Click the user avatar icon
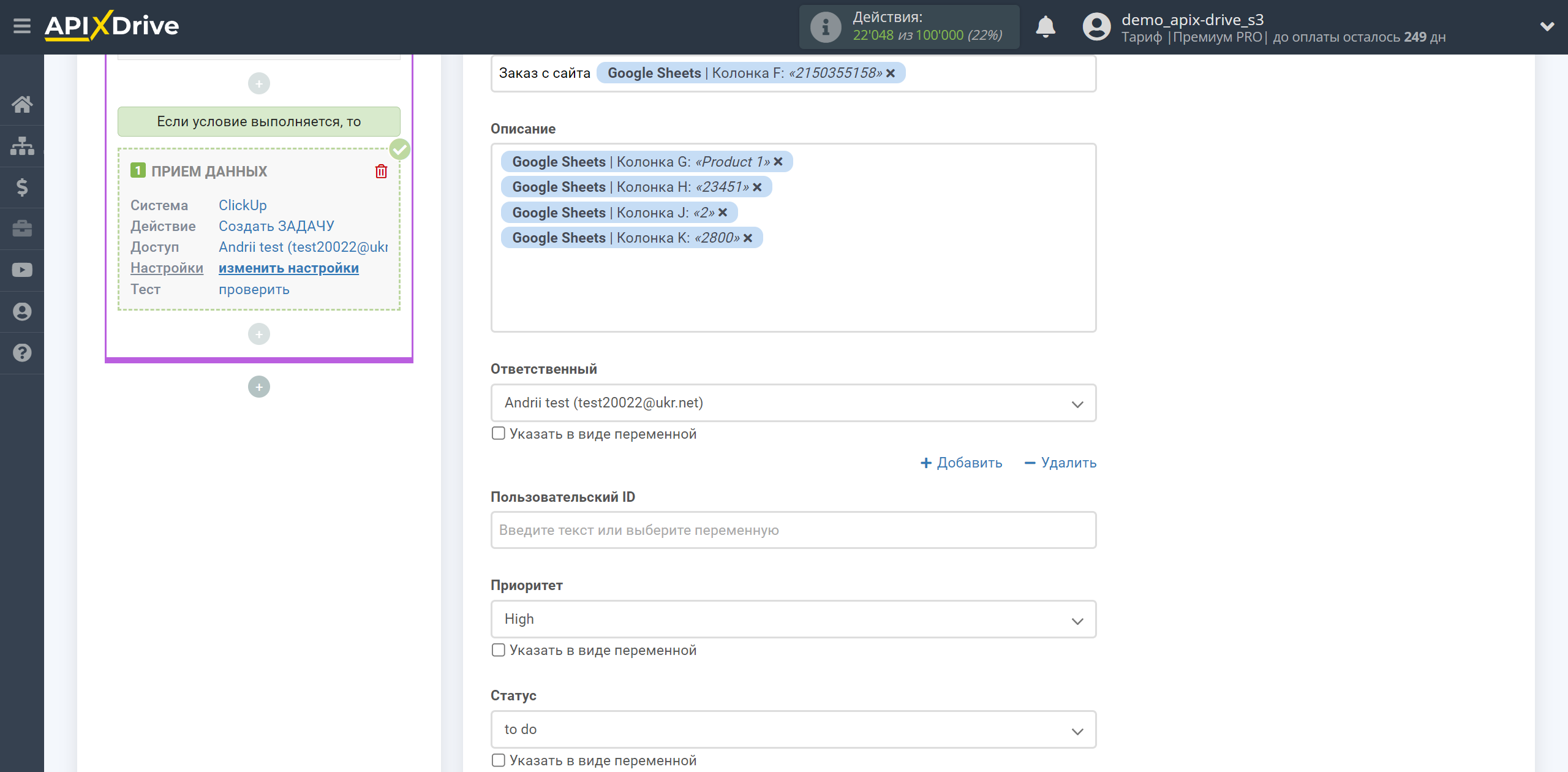Screen dimensions: 1568x772 (x=1096, y=27)
